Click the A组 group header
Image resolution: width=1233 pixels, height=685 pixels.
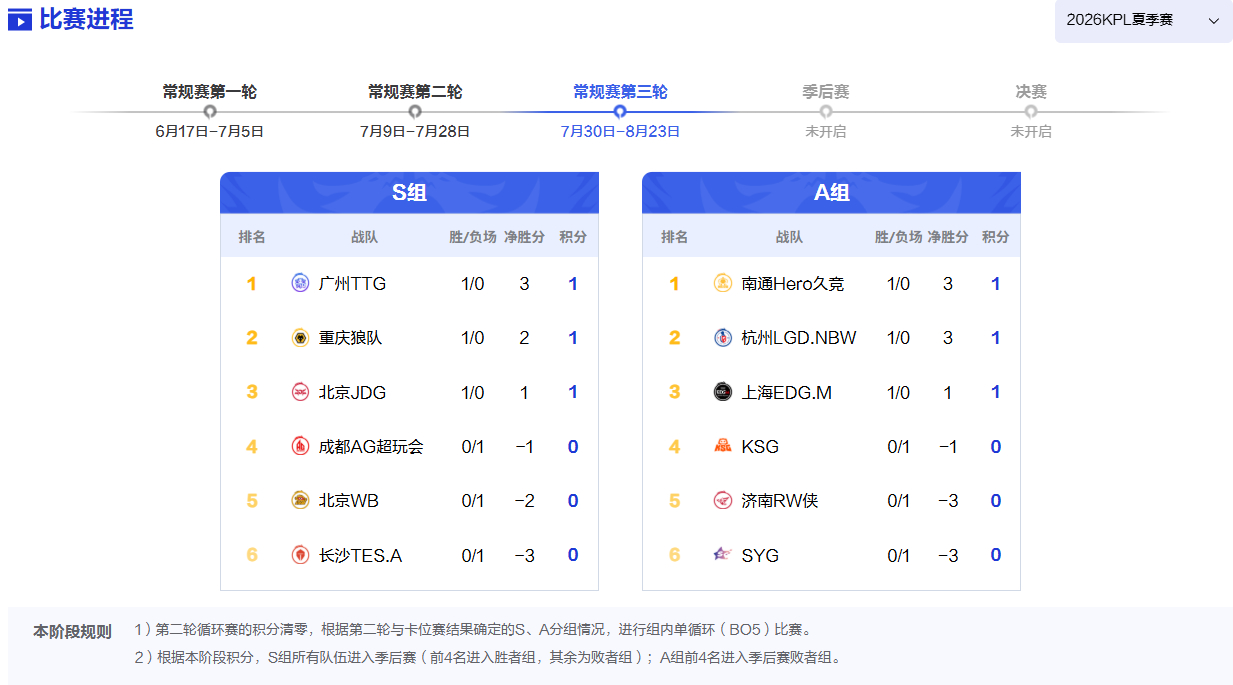point(831,193)
